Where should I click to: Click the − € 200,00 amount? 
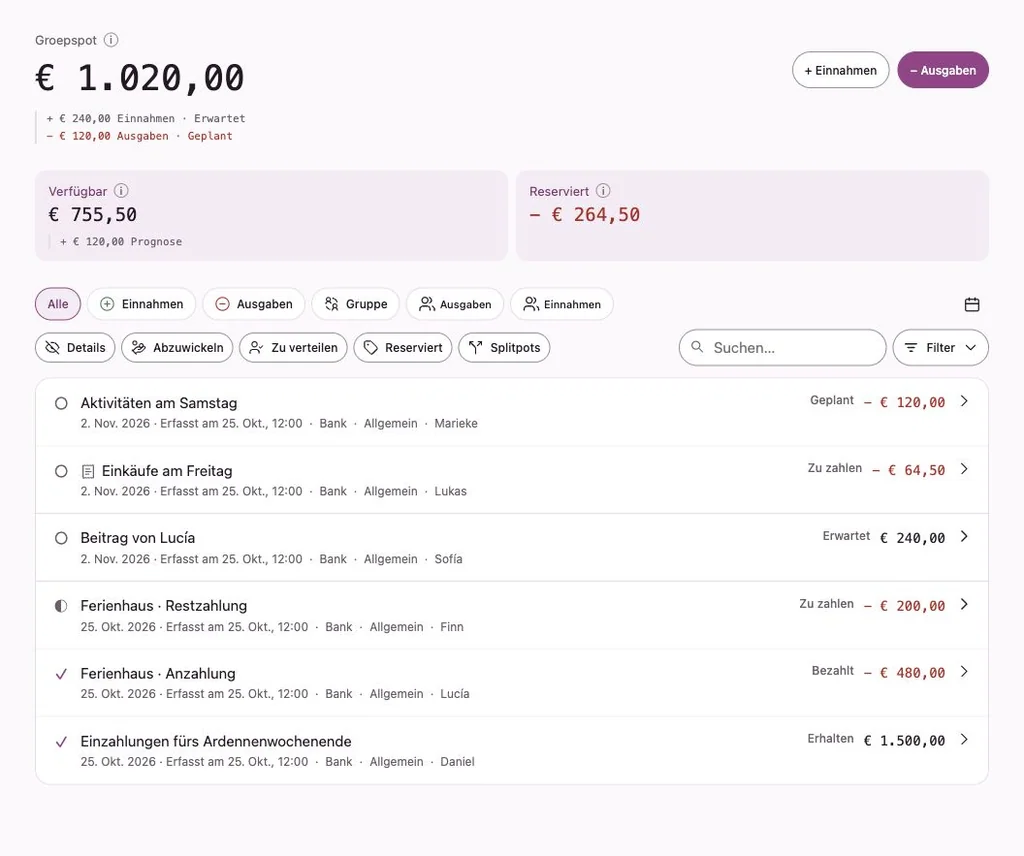point(904,606)
